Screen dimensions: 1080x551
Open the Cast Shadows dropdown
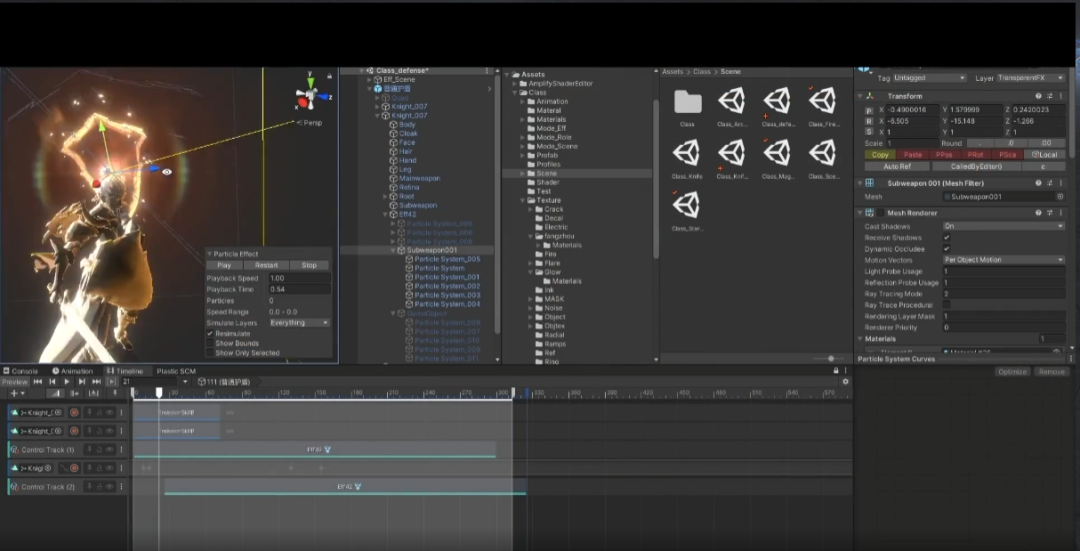click(1003, 227)
